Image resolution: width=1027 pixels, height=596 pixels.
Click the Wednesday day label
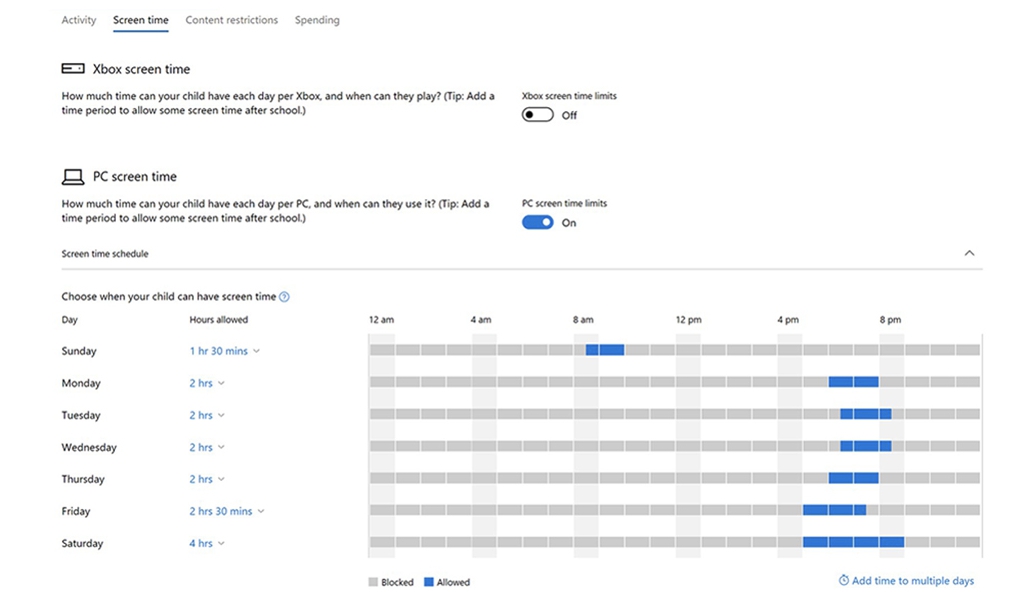(x=89, y=447)
